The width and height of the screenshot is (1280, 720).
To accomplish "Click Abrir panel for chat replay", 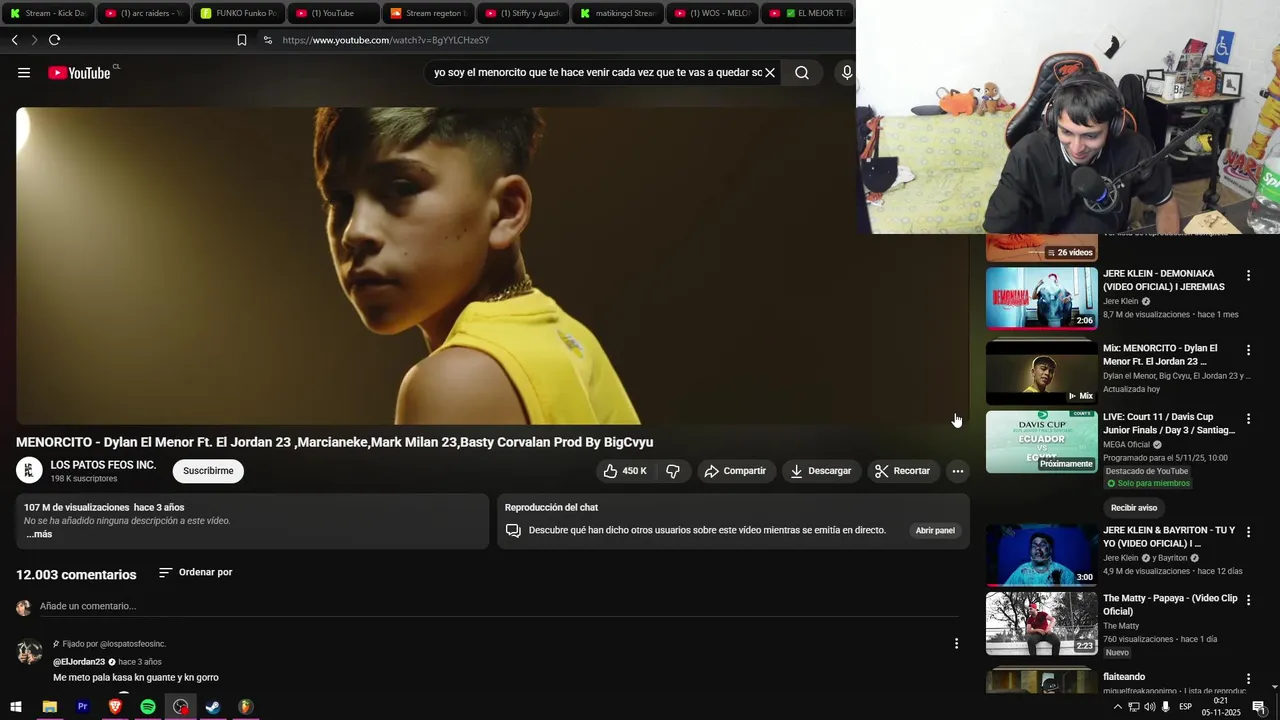I will (935, 530).
